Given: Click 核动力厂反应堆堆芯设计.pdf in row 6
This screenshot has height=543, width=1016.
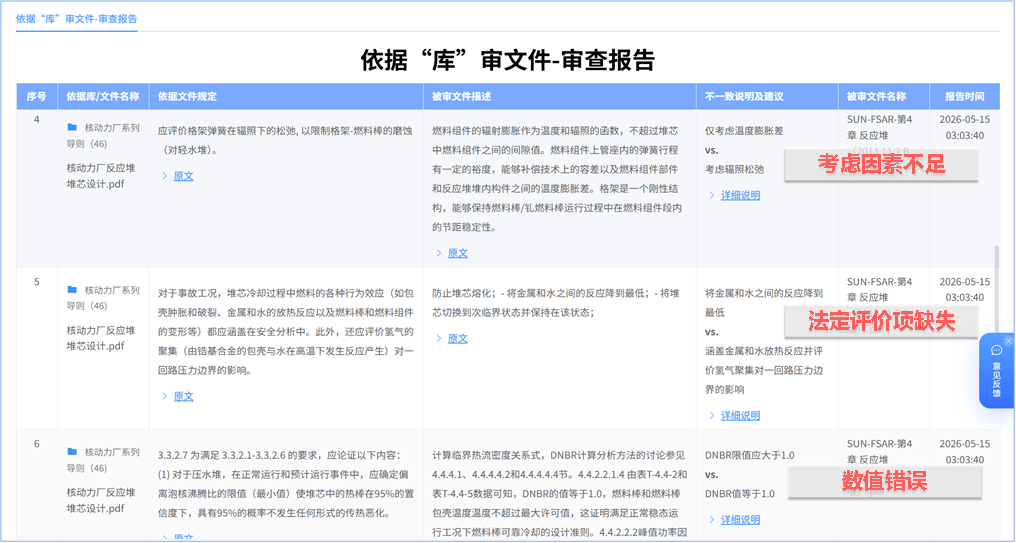Looking at the screenshot, I should tap(101, 500).
